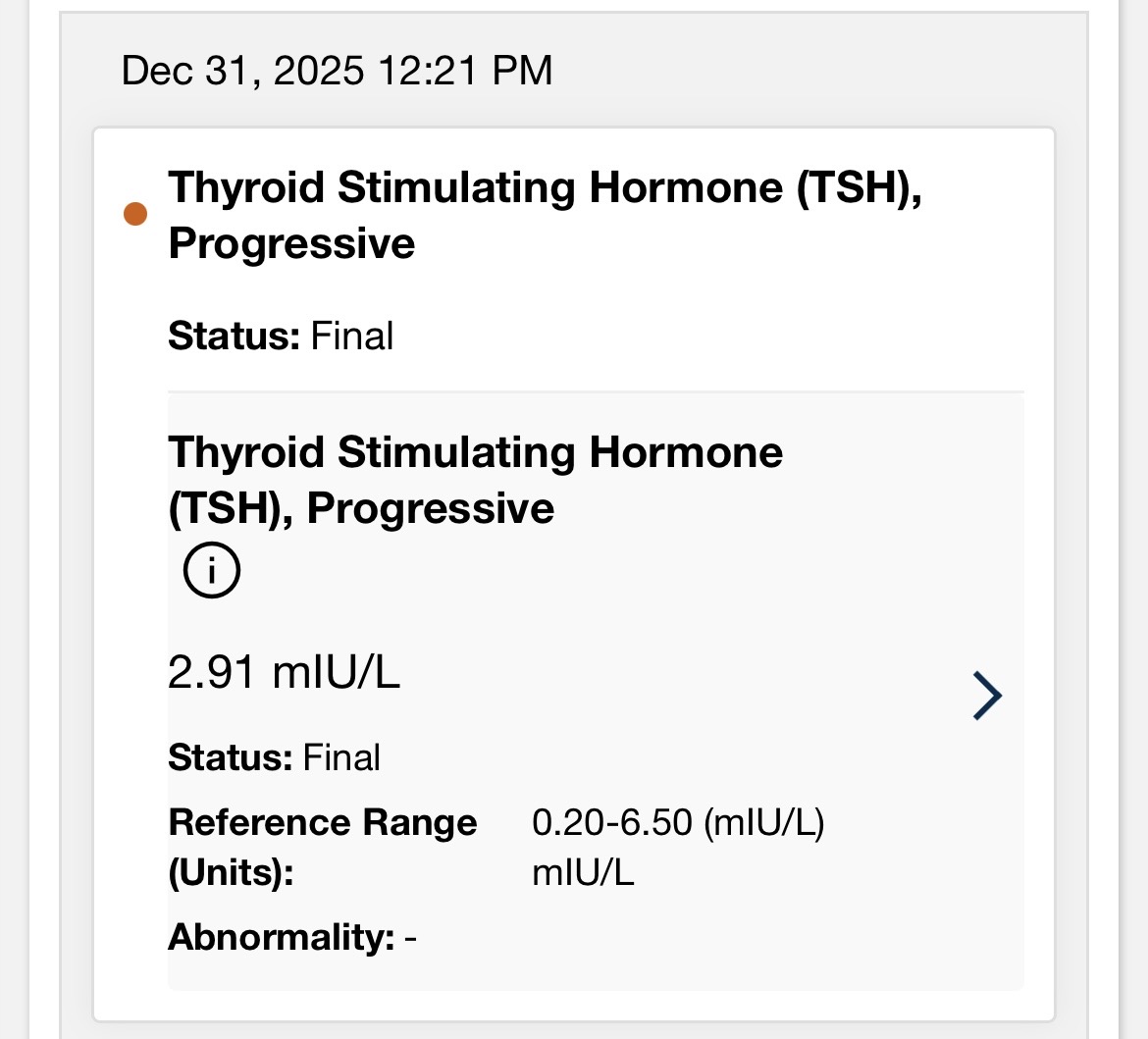Tap the mIU/L unit text below the range
The width and height of the screenshot is (1148, 1039).
[583, 872]
